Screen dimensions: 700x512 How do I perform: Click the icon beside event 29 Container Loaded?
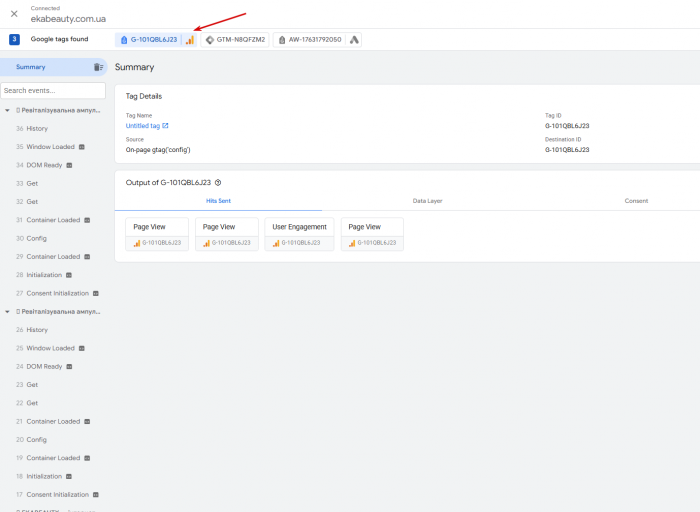(87, 257)
